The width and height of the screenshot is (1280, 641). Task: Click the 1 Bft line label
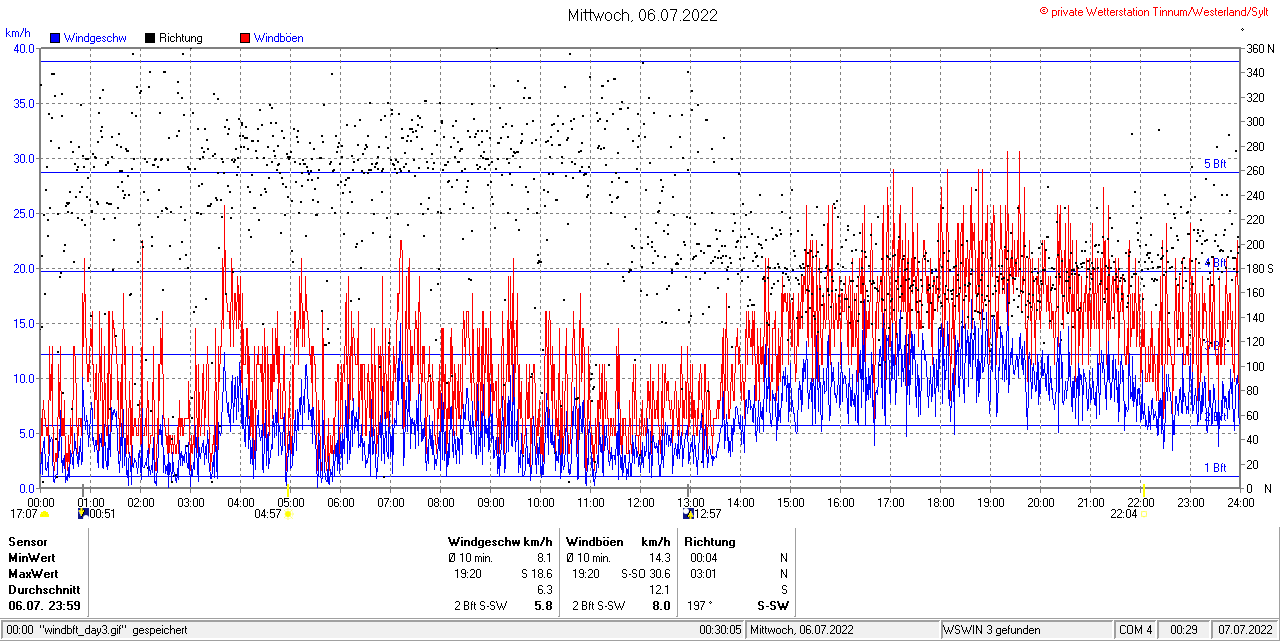click(1214, 468)
